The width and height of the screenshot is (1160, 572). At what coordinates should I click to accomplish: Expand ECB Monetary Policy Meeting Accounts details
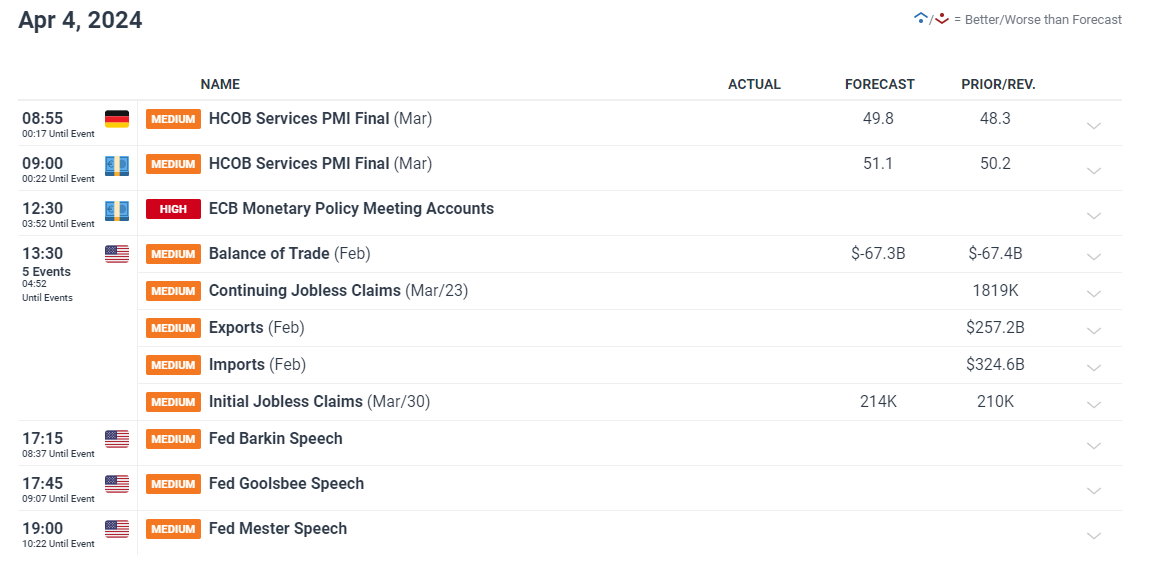click(1093, 216)
